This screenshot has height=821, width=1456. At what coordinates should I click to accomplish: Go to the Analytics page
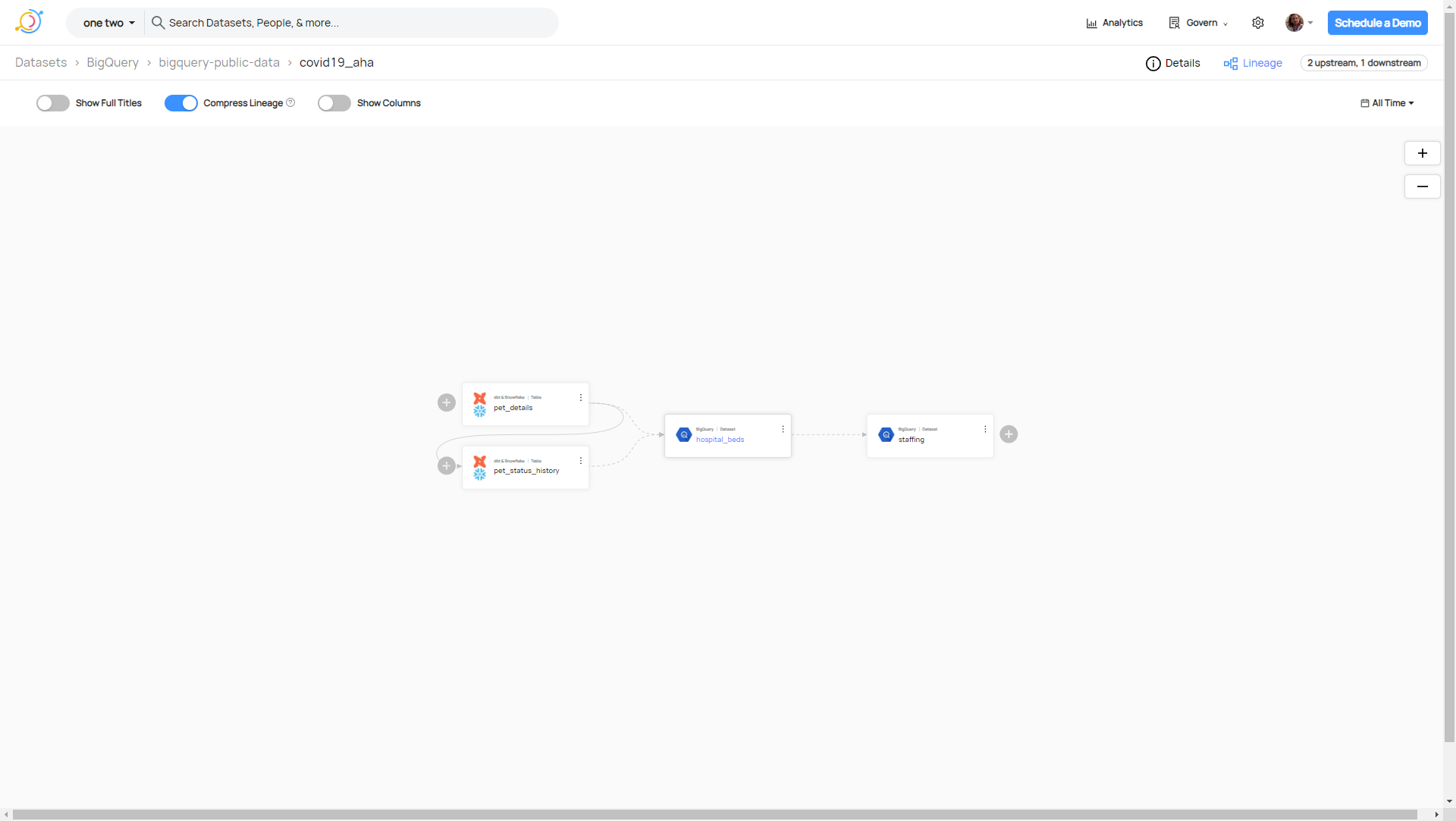1115,23
